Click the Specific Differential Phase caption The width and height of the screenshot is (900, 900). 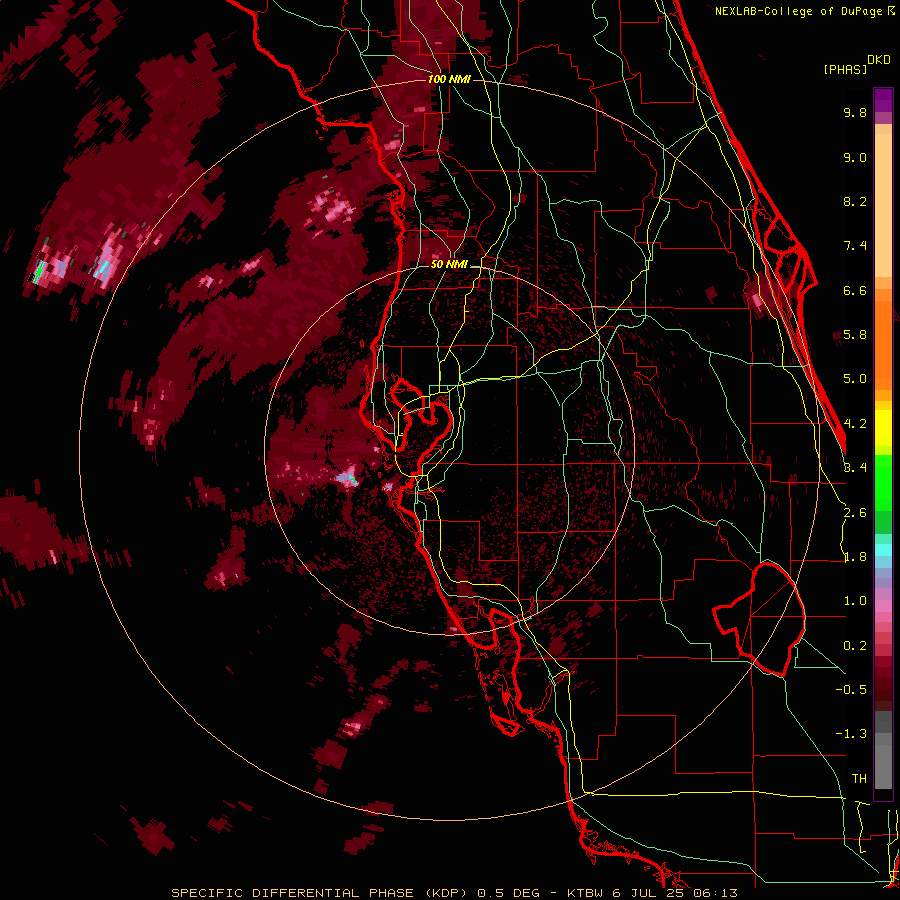tap(454, 893)
